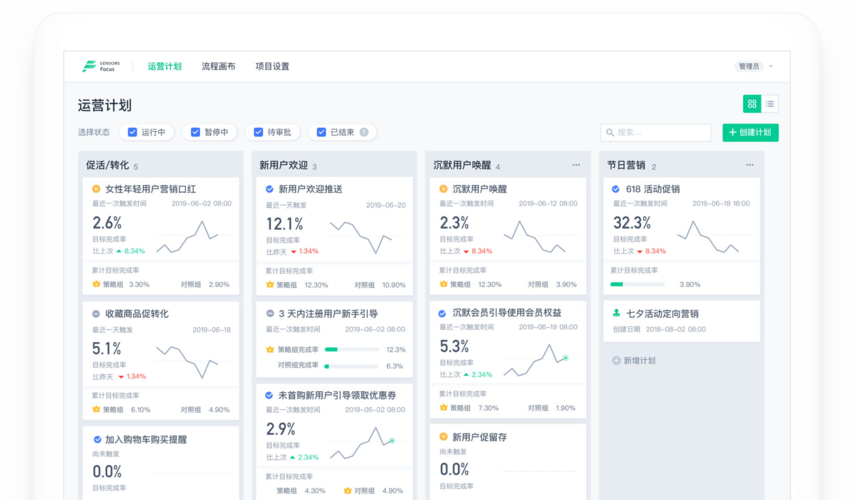Click the 5.3% completion rate value
Viewport: 854px width, 500px height.
tap(454, 346)
